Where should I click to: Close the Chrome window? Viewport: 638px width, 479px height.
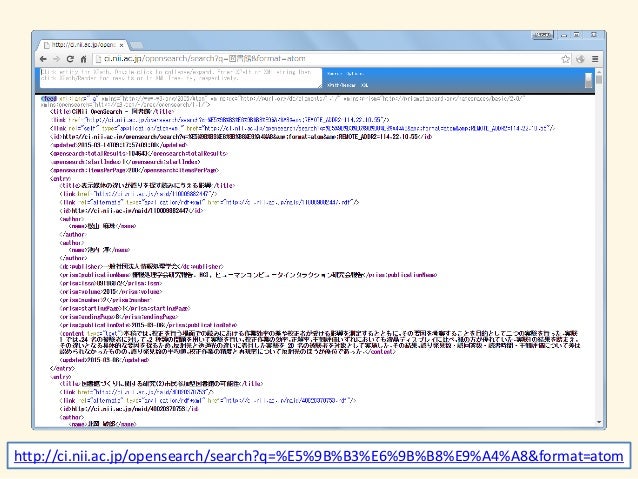pos(594,35)
